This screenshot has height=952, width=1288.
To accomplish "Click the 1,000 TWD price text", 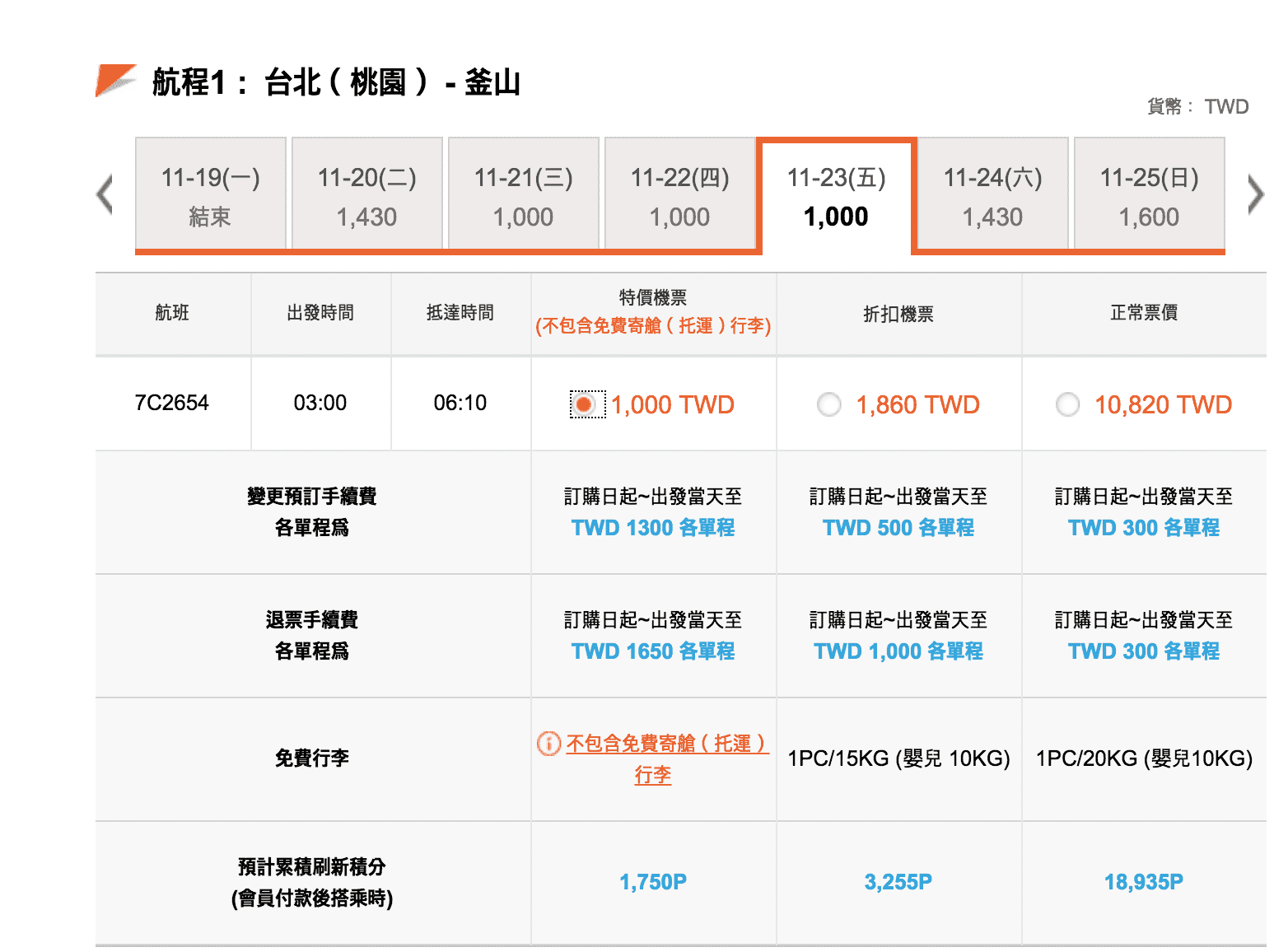I will pos(673,404).
